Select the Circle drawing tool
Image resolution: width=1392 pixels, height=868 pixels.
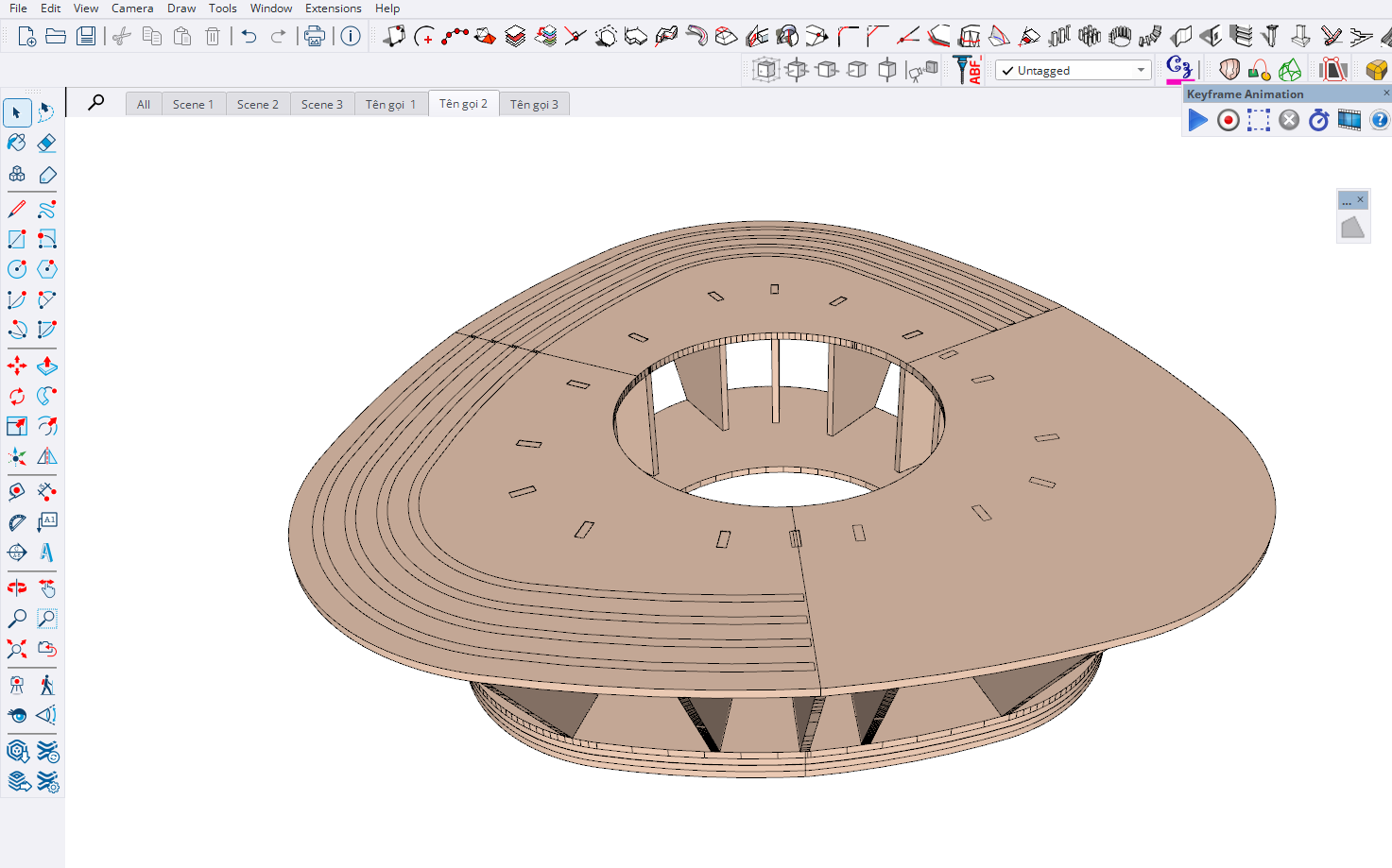tap(17, 269)
